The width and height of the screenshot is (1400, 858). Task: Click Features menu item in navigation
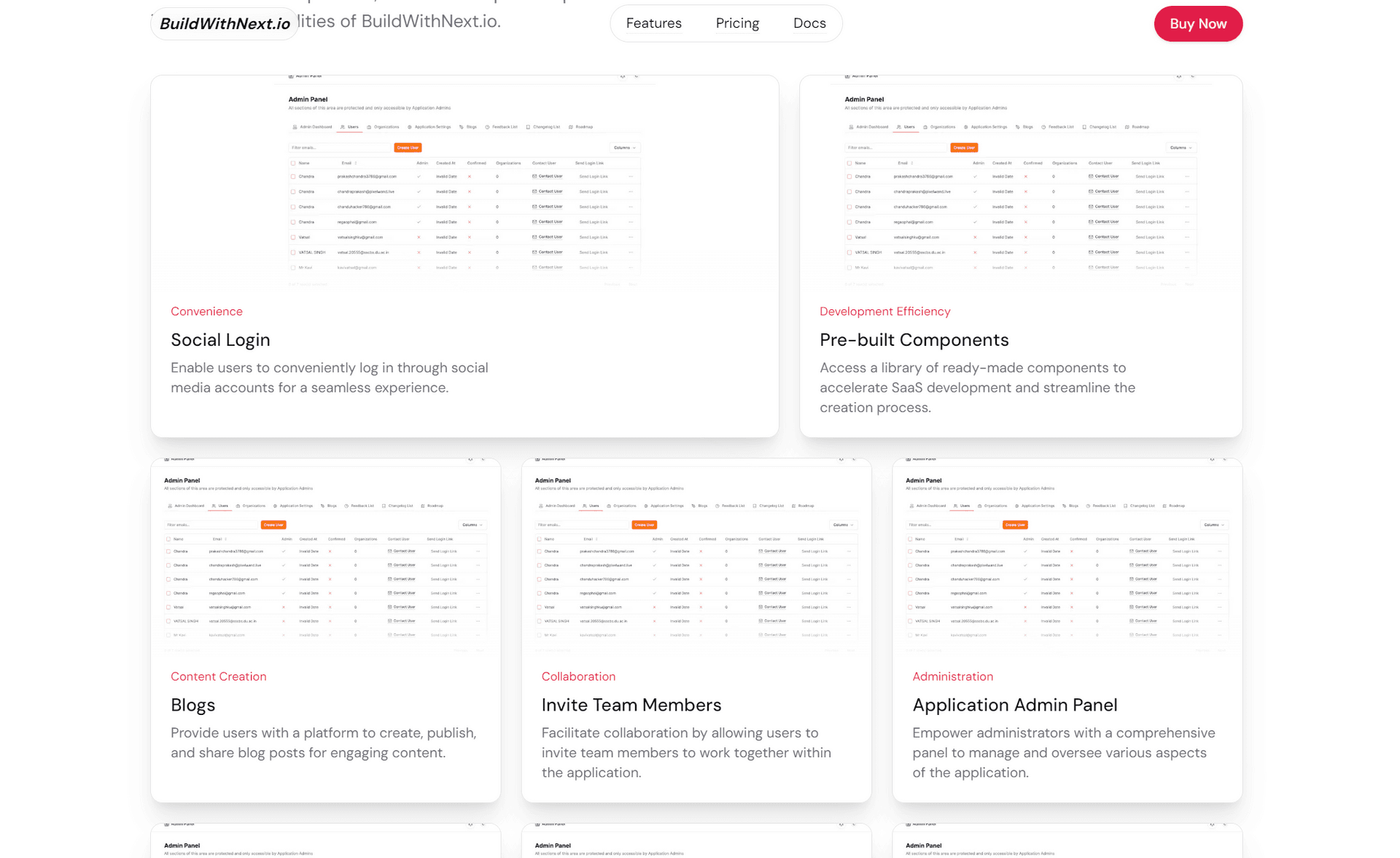click(x=654, y=23)
